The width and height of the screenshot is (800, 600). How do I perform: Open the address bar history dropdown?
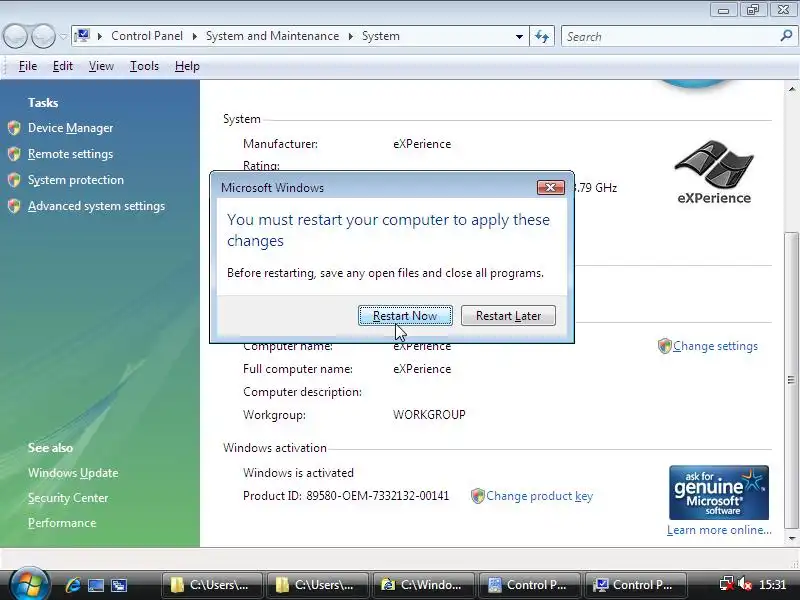click(x=519, y=37)
